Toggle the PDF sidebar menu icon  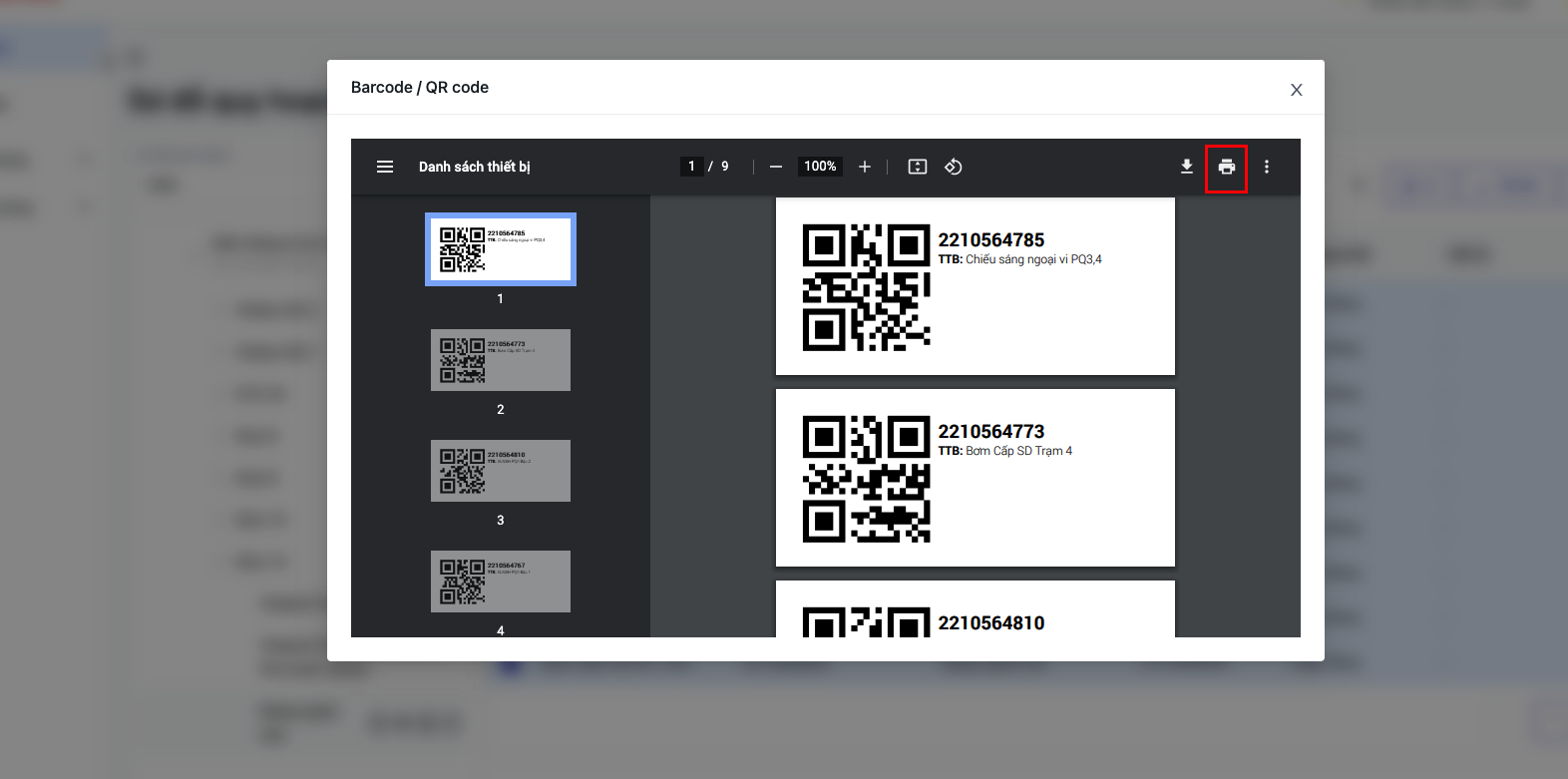385,167
